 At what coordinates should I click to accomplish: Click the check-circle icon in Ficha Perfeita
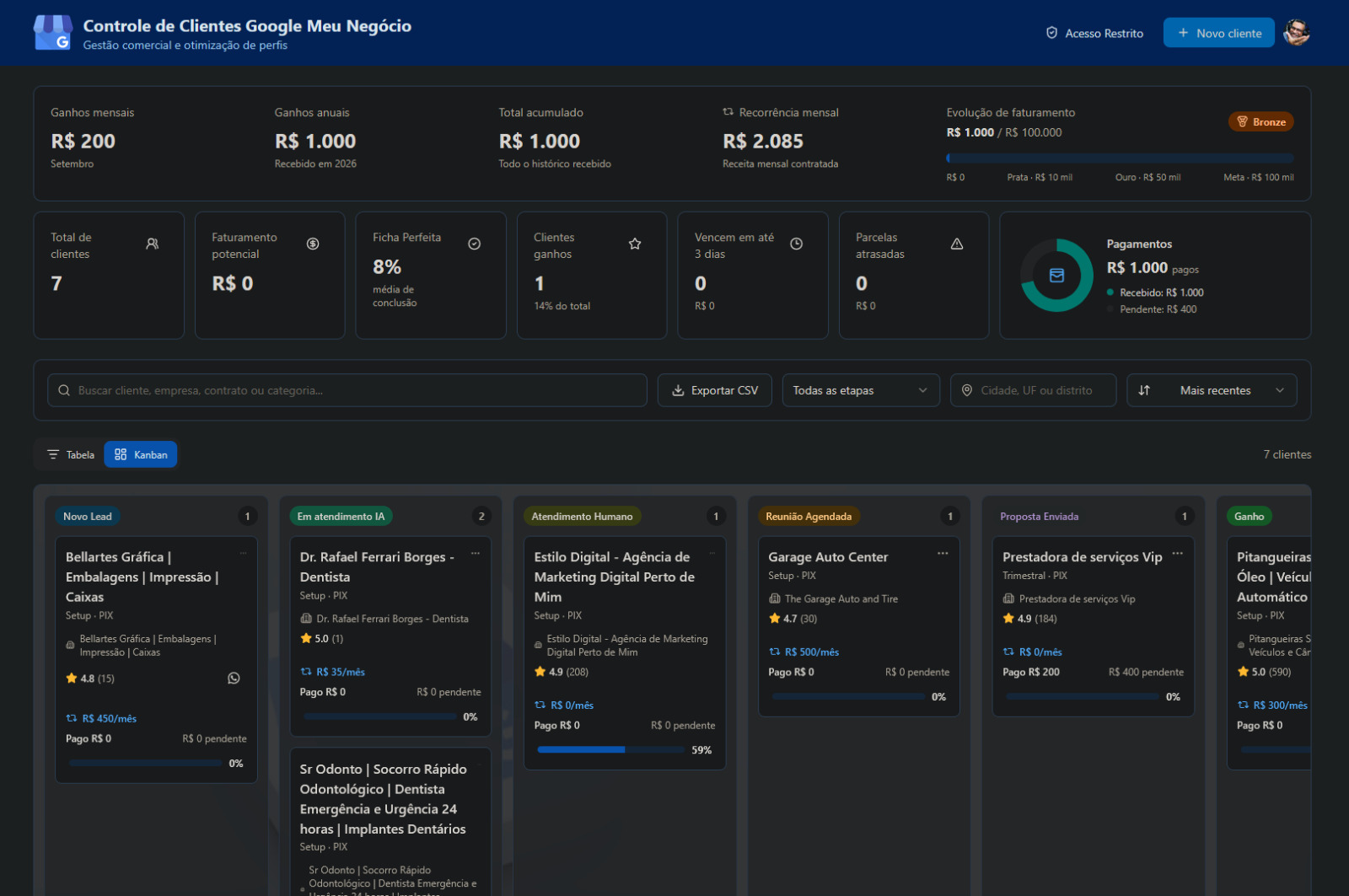pos(475,244)
